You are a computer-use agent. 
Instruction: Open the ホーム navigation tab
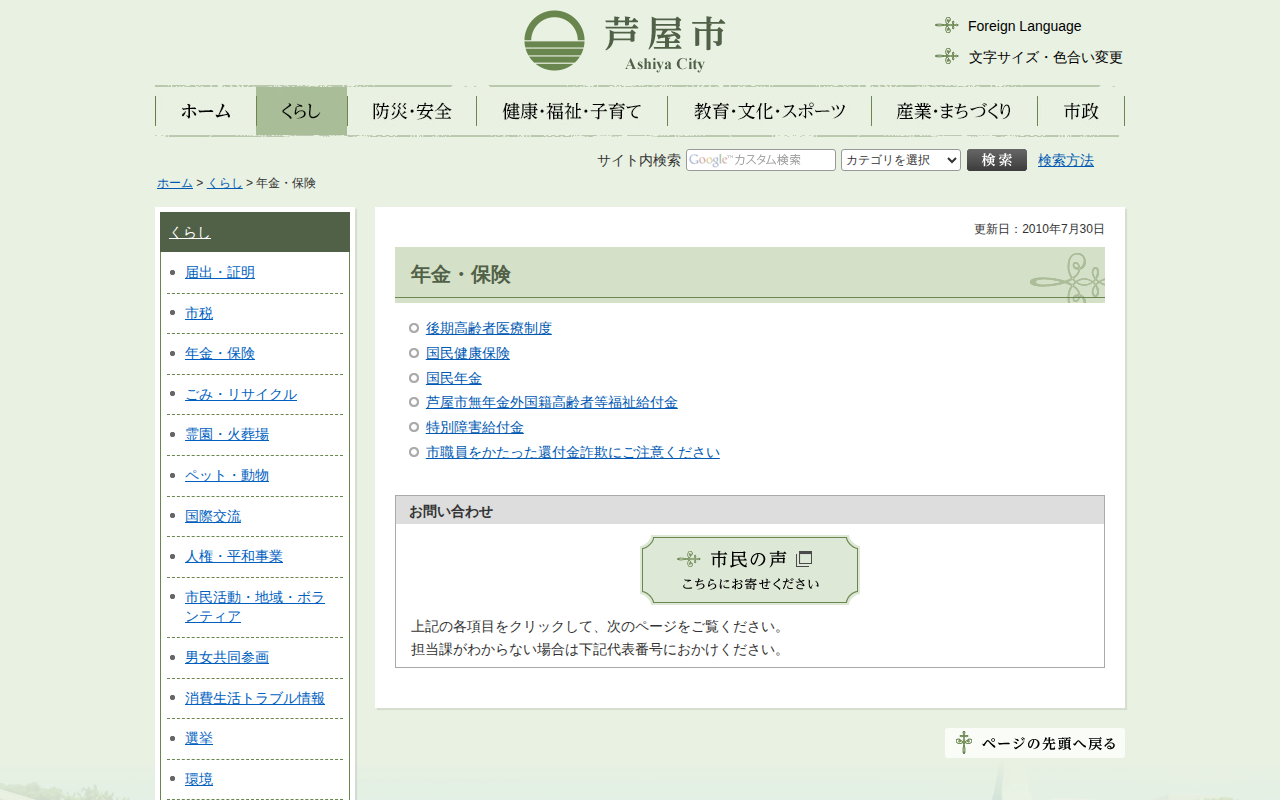pos(206,111)
